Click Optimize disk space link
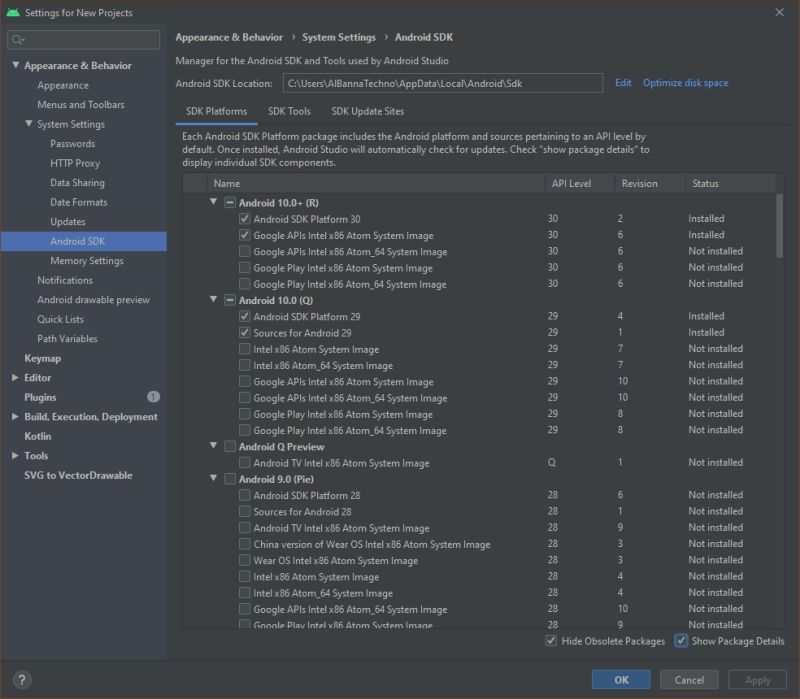800x699 pixels. click(x=685, y=83)
